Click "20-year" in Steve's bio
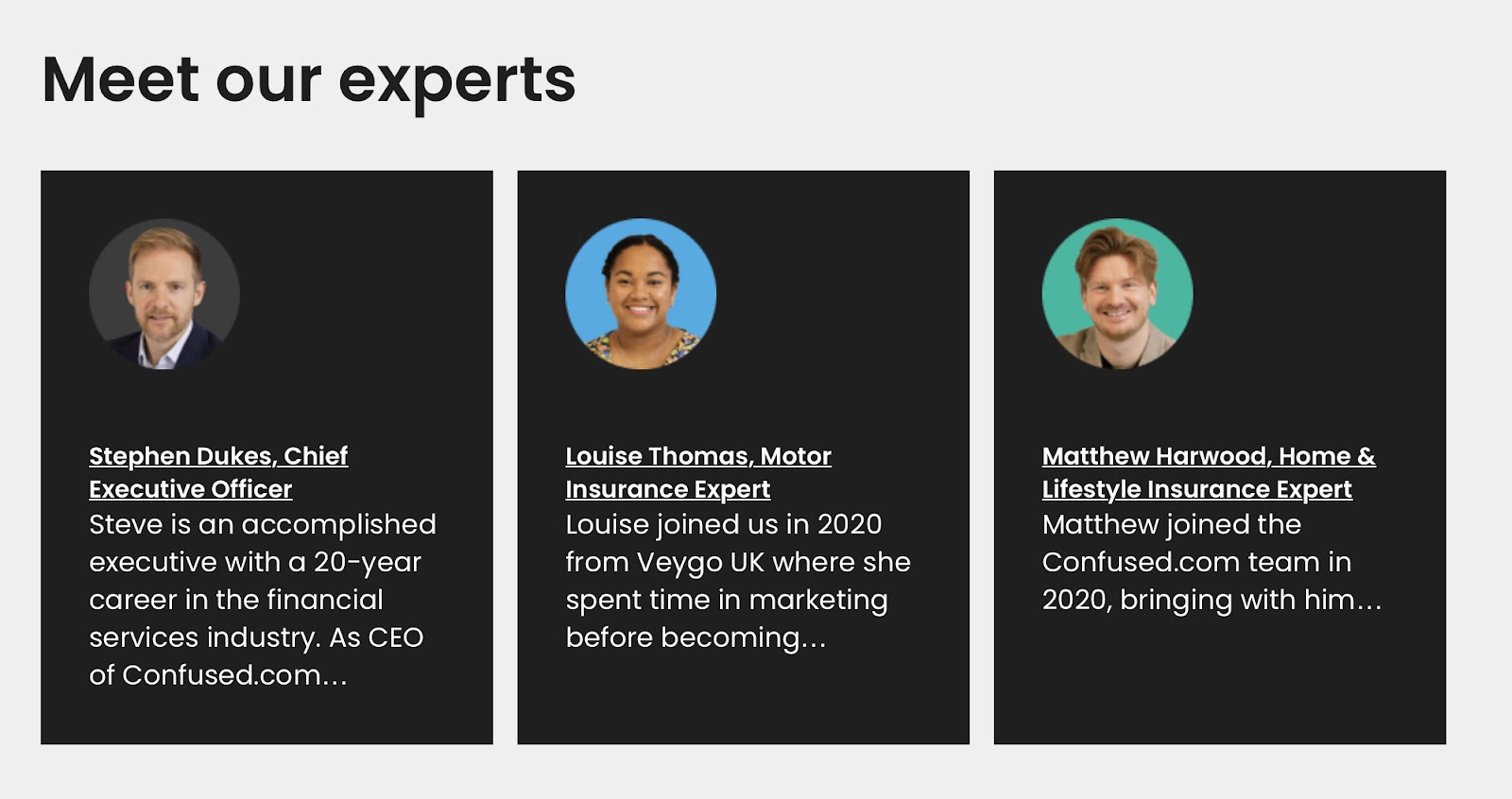Screen dimensions: 1512x799 click(367, 563)
